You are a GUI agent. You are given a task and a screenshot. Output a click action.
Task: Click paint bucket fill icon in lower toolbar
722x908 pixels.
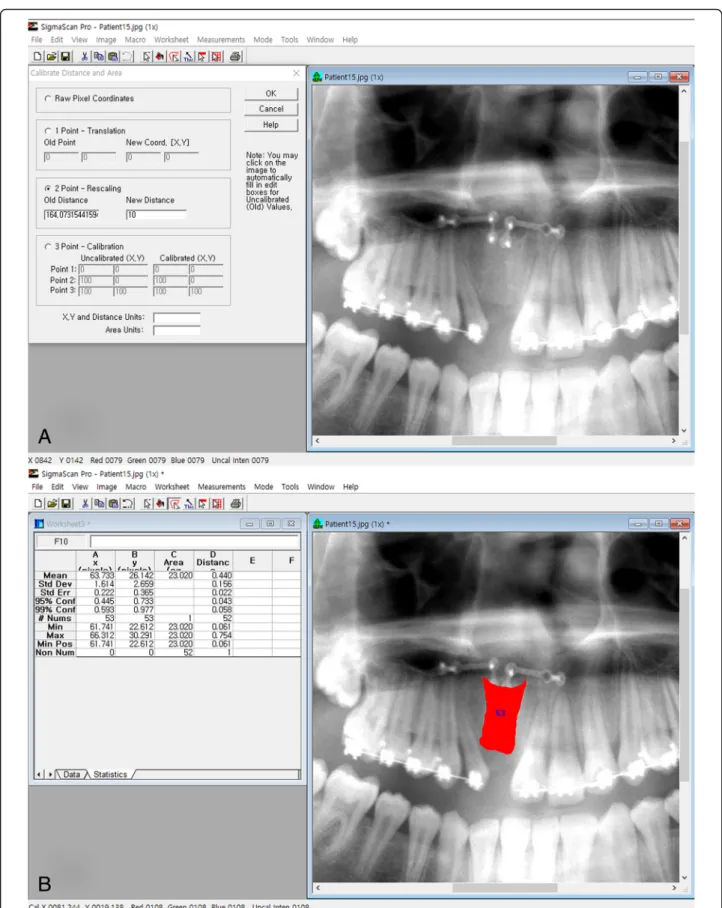[160, 503]
